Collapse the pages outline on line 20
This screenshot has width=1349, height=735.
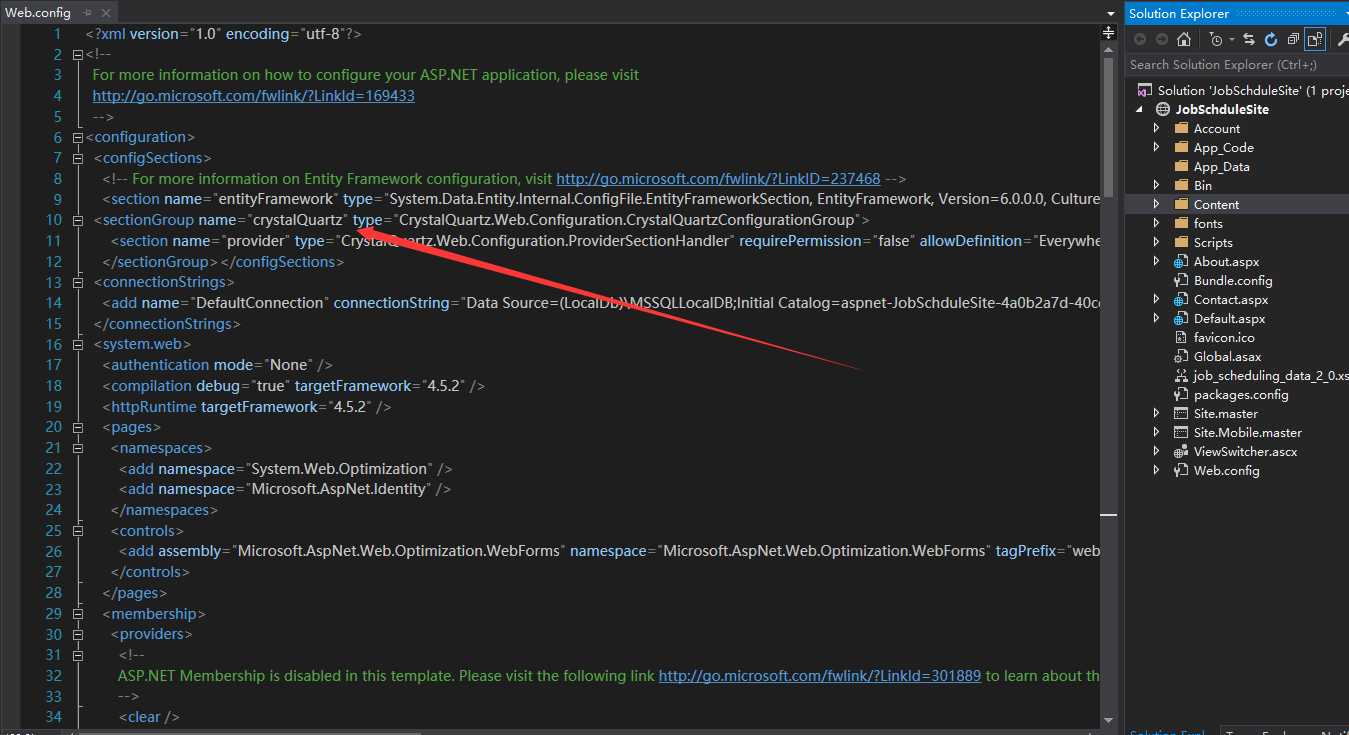(77, 427)
